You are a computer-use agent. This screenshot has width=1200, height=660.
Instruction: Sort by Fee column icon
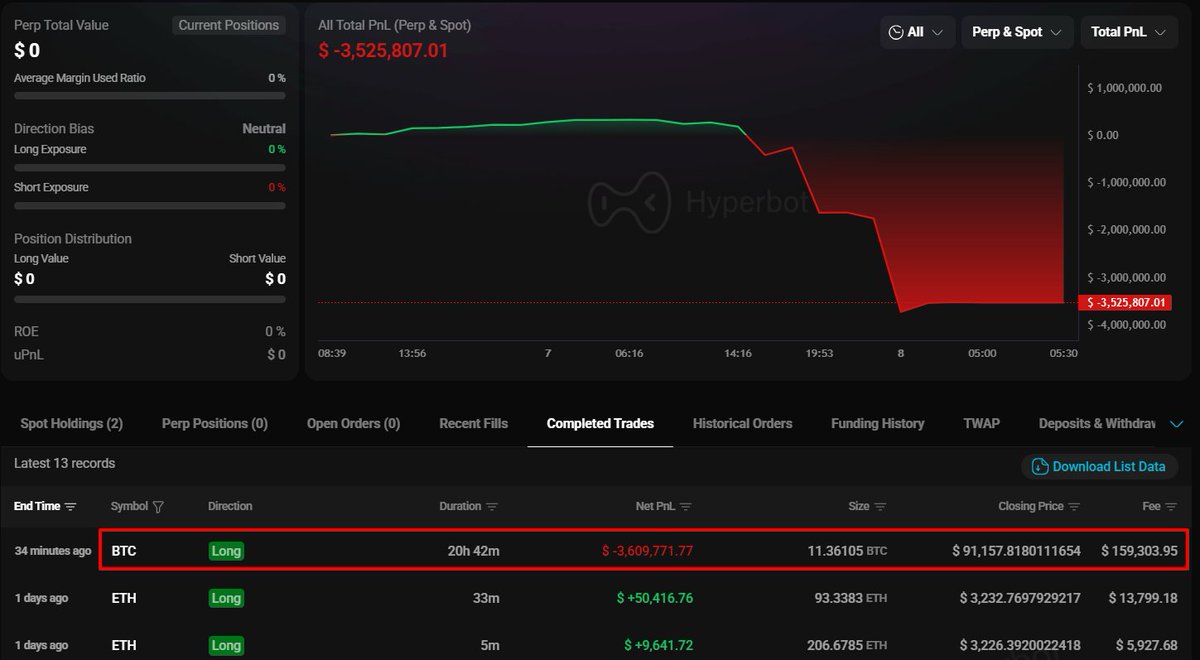[1171, 507]
